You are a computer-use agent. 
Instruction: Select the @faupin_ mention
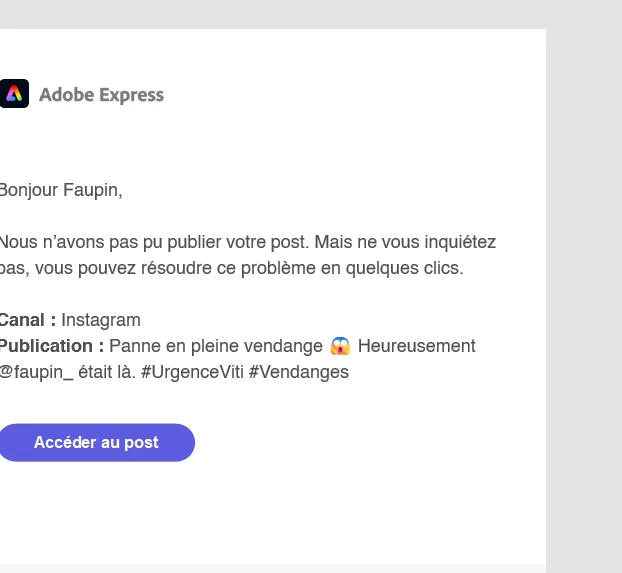(x=36, y=373)
